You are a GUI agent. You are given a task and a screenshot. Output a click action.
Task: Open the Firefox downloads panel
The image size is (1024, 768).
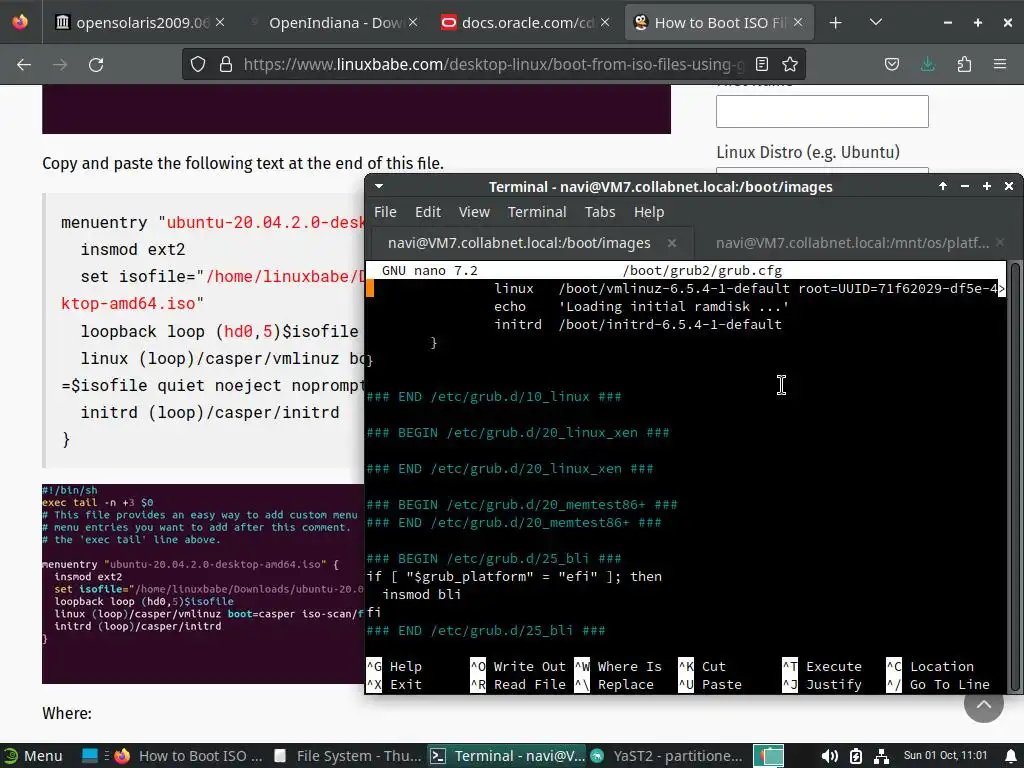coord(927,64)
